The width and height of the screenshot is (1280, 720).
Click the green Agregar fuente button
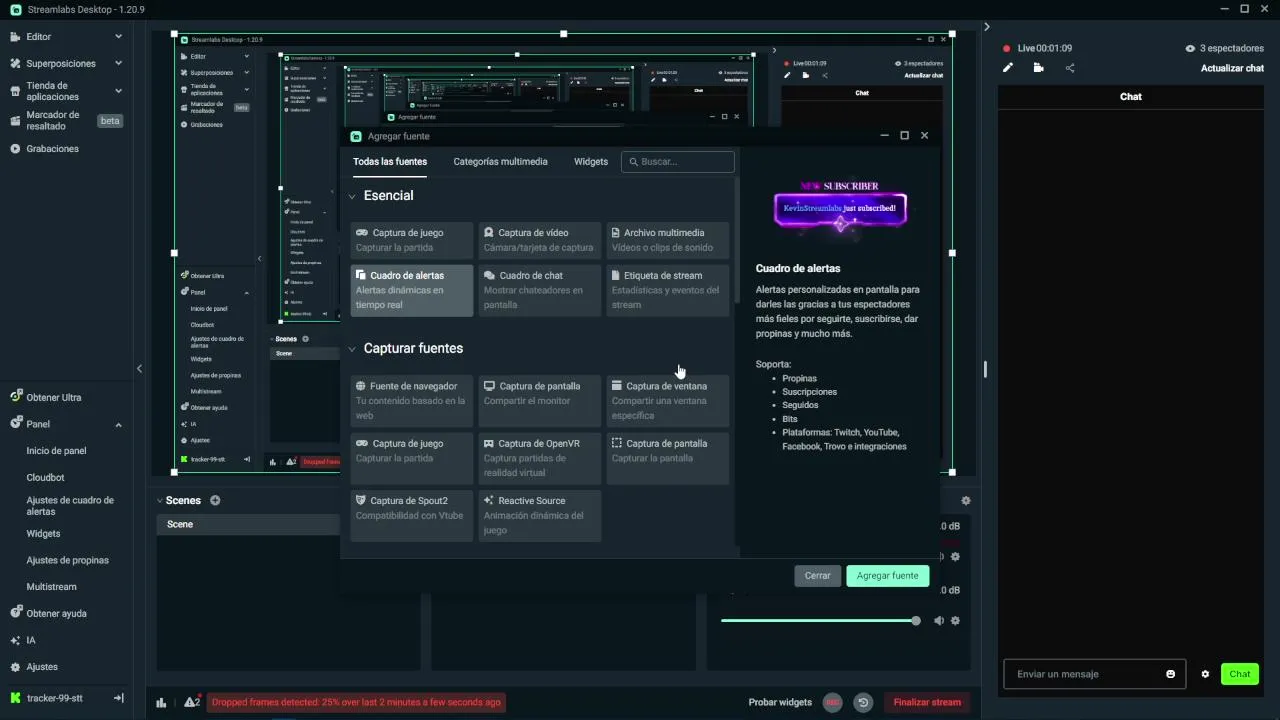(888, 576)
